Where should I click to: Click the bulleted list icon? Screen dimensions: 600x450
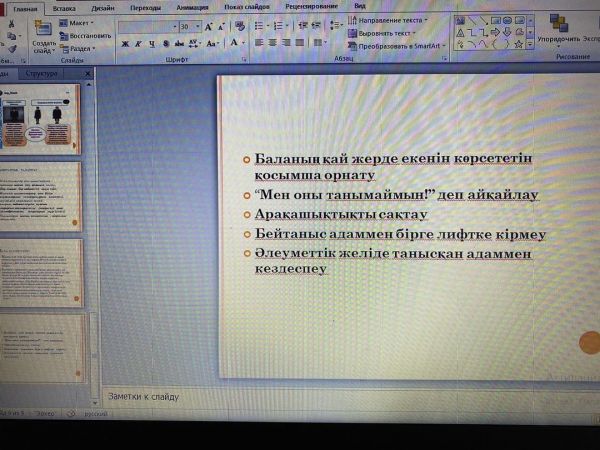[258, 26]
